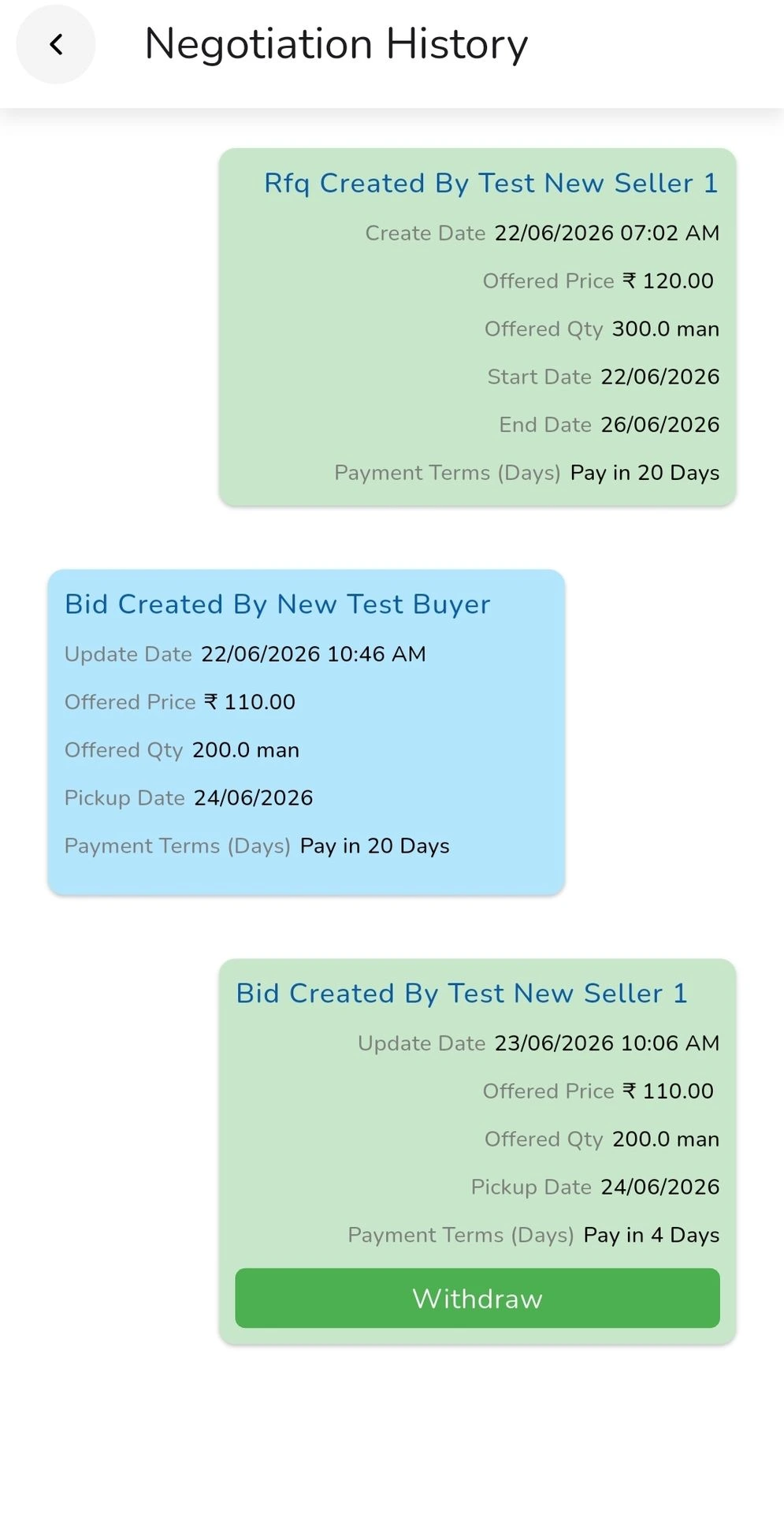Select Bid Created By Test New Seller 1 heading
Viewport: 784px width, 1513px height.
click(x=462, y=993)
